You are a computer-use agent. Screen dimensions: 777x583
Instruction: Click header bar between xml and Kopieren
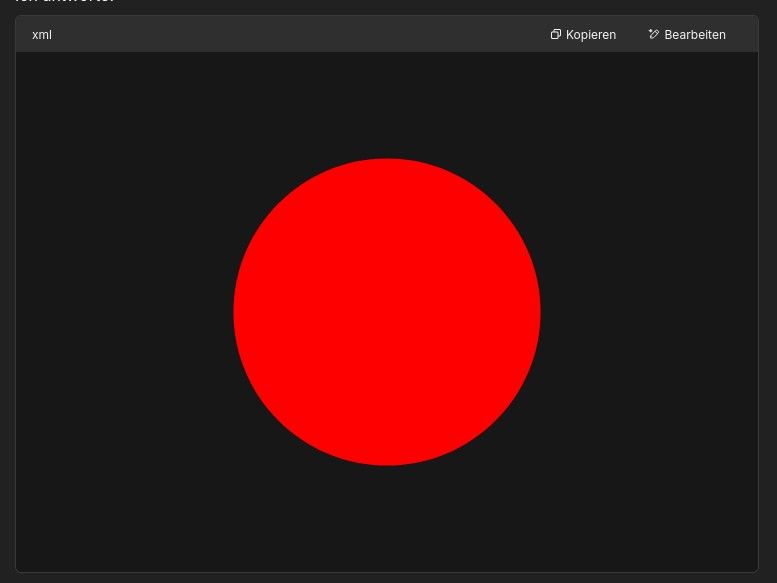click(x=300, y=34)
